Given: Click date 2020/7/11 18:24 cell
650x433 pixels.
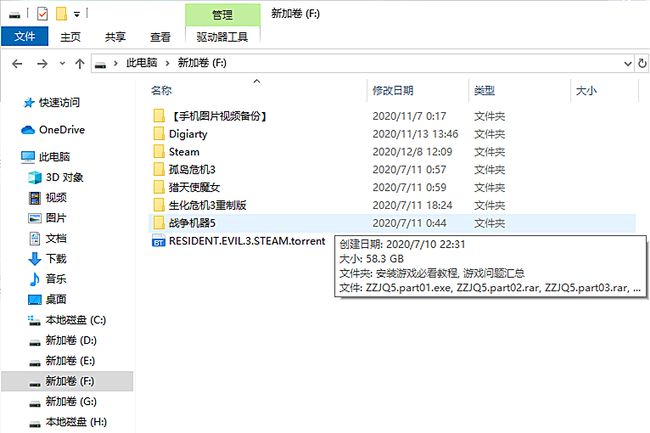Looking at the screenshot, I should pyautogui.click(x=412, y=205).
